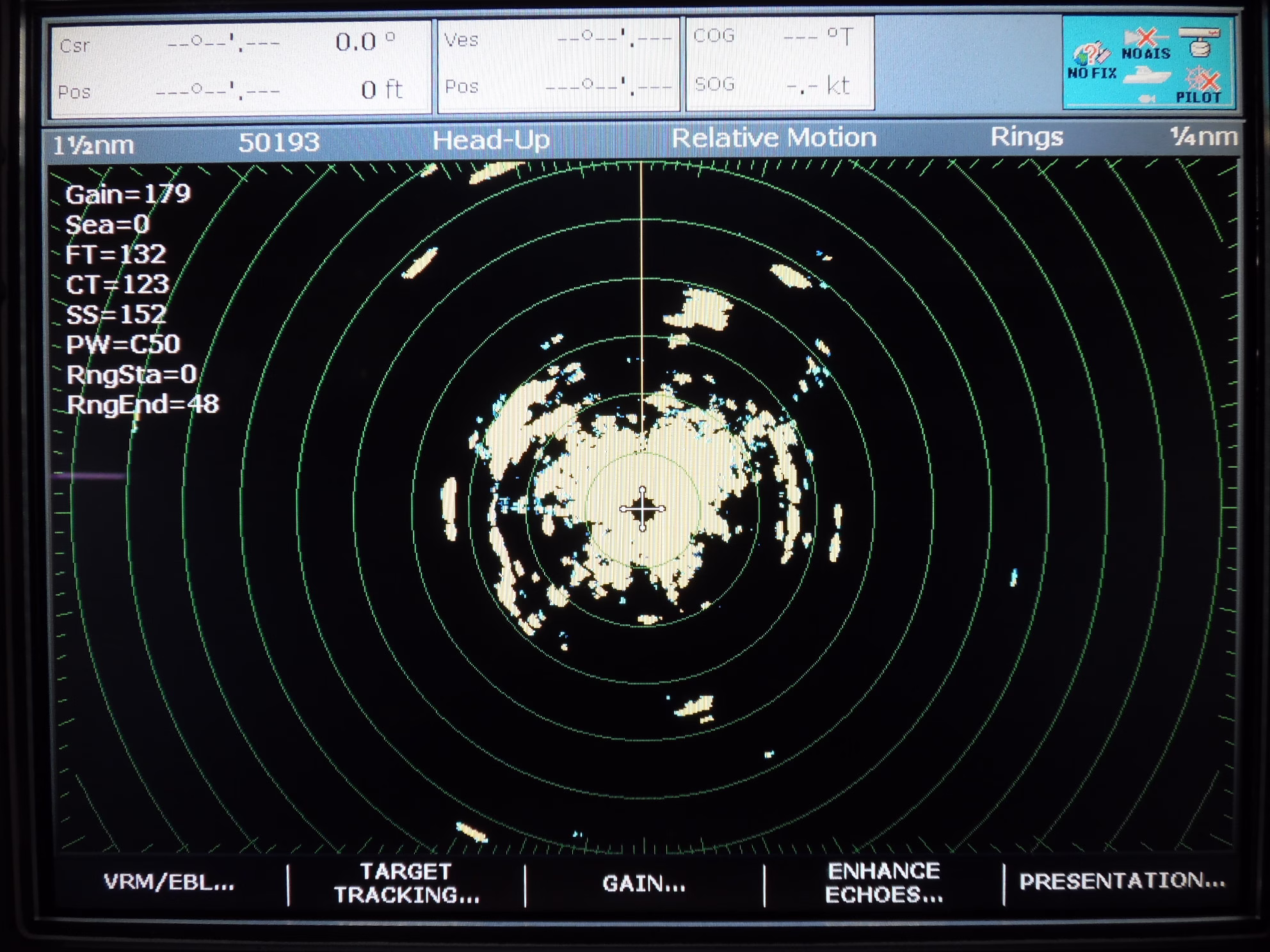Select the ¼nm ring spacing value
The width and height of the screenshot is (1270, 952).
pos(1203,136)
